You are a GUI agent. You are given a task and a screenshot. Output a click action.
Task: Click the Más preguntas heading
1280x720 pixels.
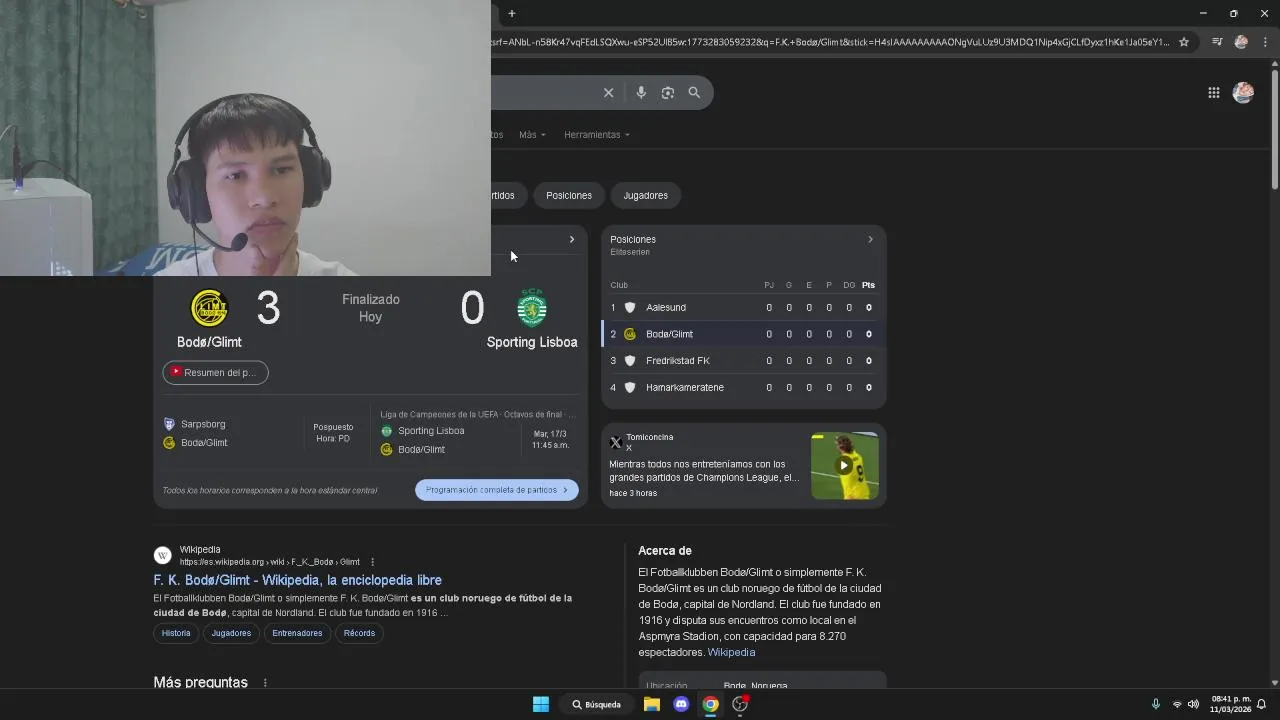(x=200, y=682)
